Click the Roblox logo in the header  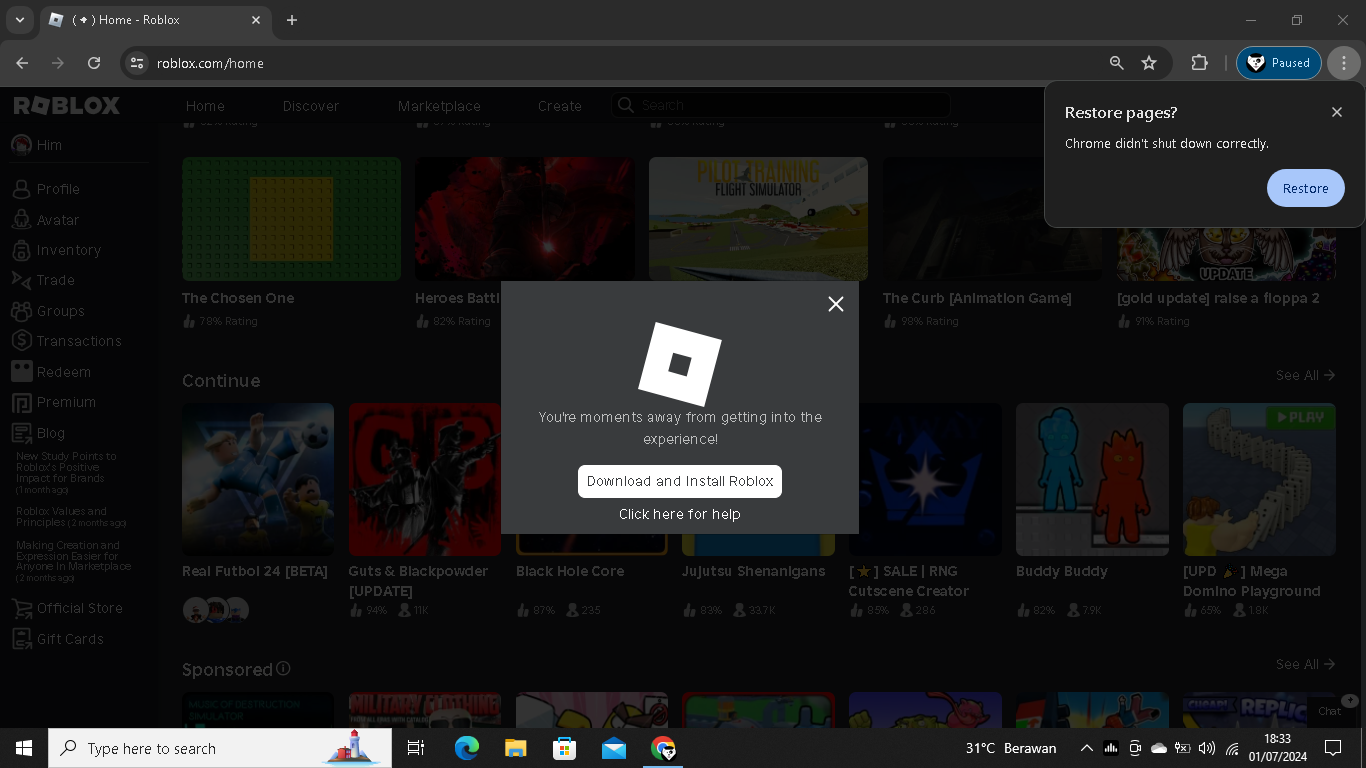click(66, 105)
